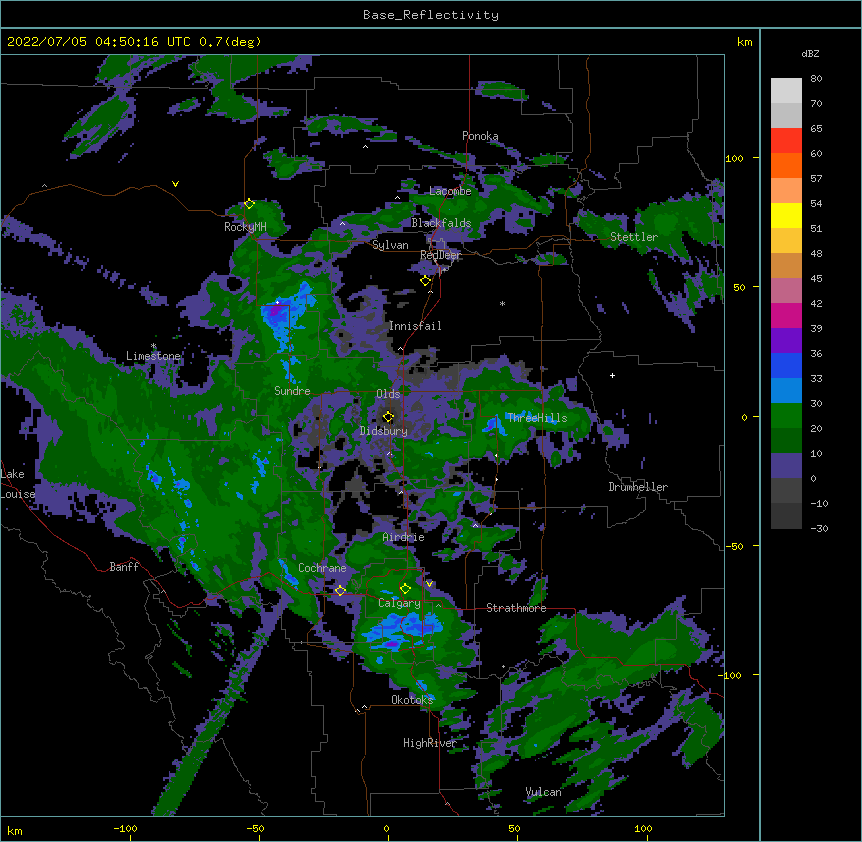The width and height of the screenshot is (862, 842).
Task: Click the yellow v marker northeast of Calgary
Action: pos(429,584)
